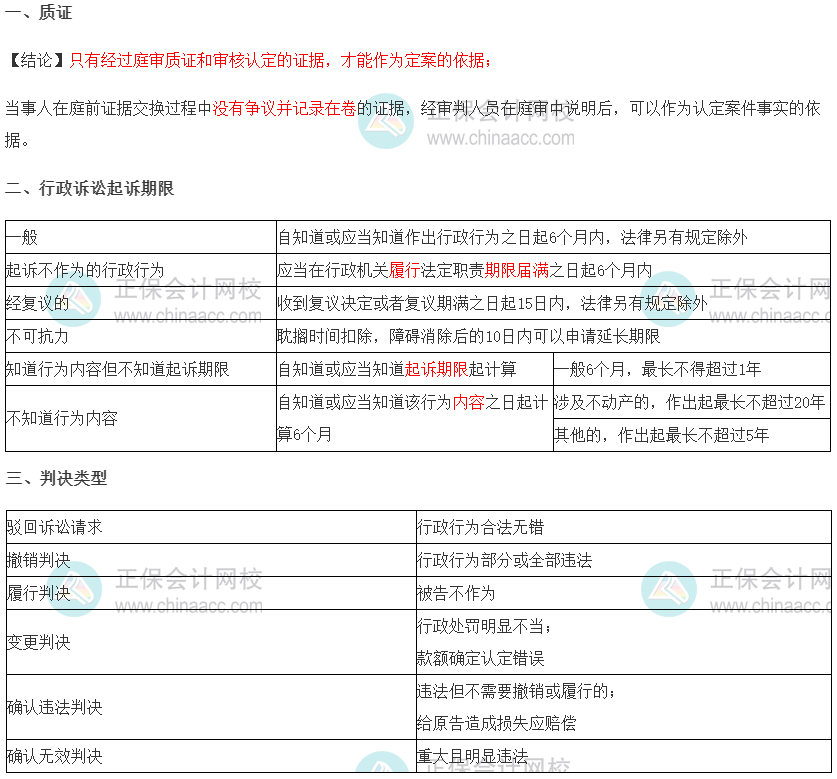The height and width of the screenshot is (779, 837).
Task: Click the "一般6个月，最长不得超过1年" cell
Action: 657,369
